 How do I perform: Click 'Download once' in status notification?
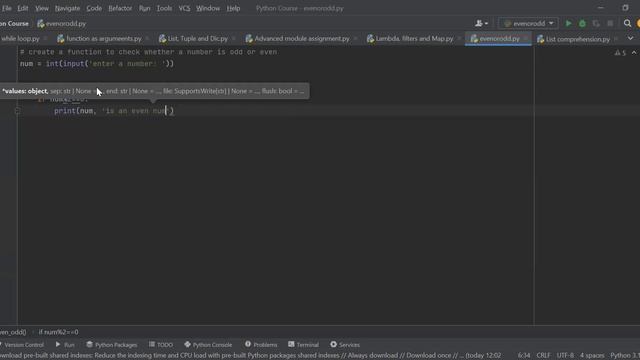pos(429,356)
